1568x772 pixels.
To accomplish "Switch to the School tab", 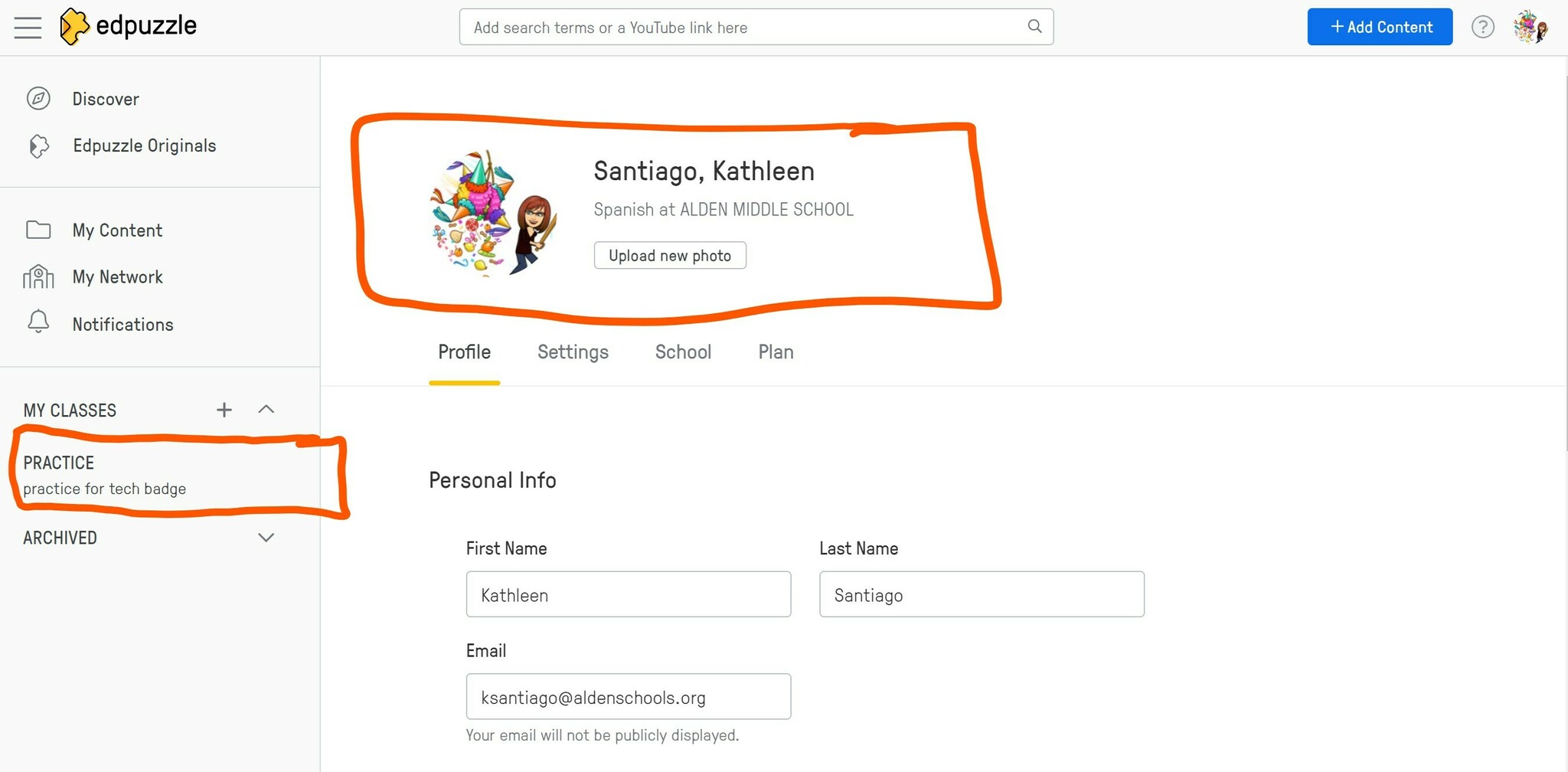I will pos(683,352).
